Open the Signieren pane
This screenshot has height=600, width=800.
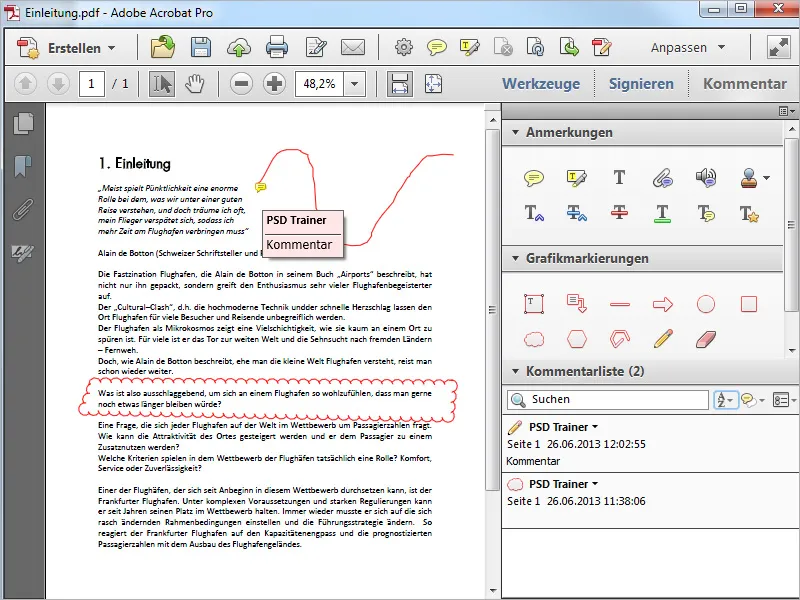click(x=641, y=84)
